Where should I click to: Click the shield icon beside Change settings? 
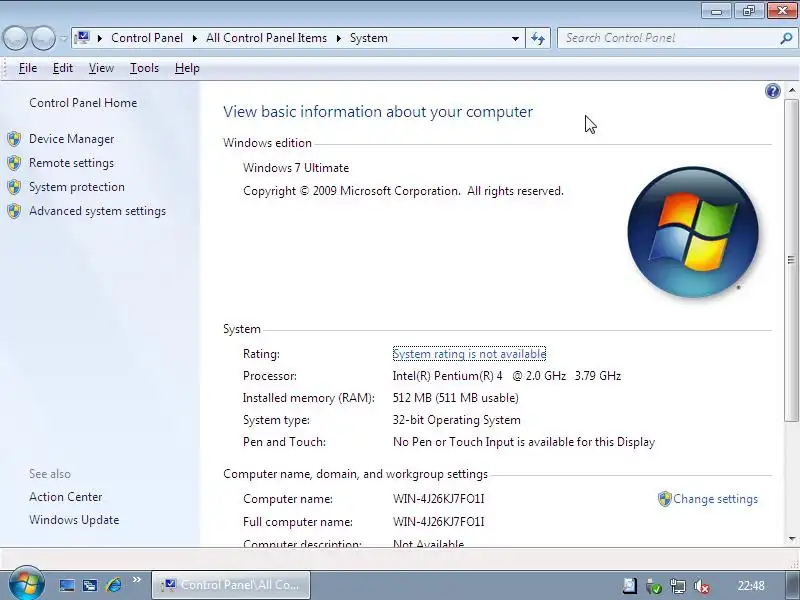tap(664, 499)
